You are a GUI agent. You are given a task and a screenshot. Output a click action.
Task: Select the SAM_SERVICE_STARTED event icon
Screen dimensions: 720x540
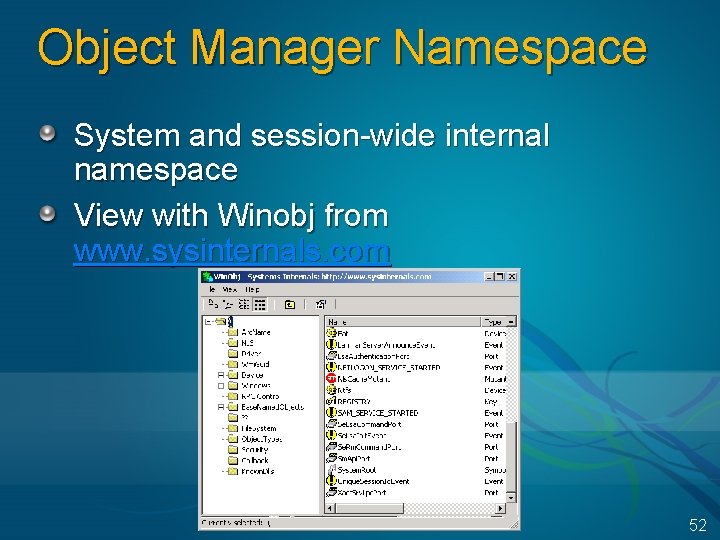click(x=331, y=413)
